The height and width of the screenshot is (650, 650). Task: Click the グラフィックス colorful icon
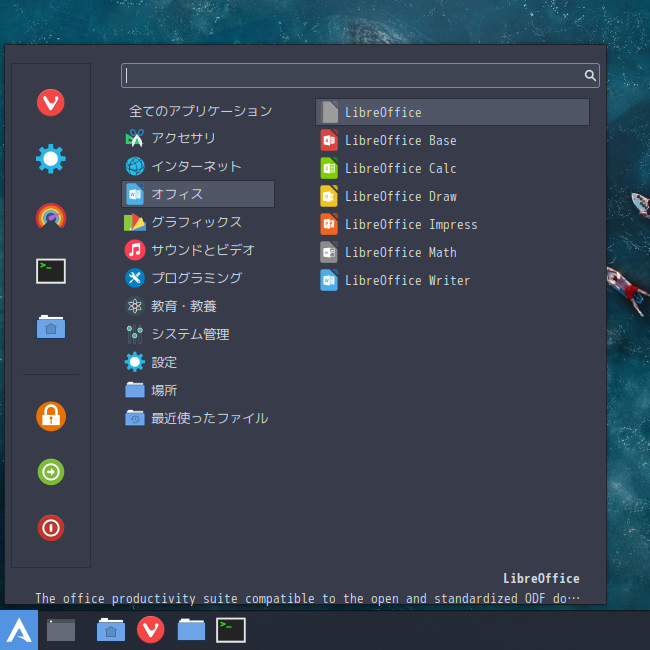point(135,222)
